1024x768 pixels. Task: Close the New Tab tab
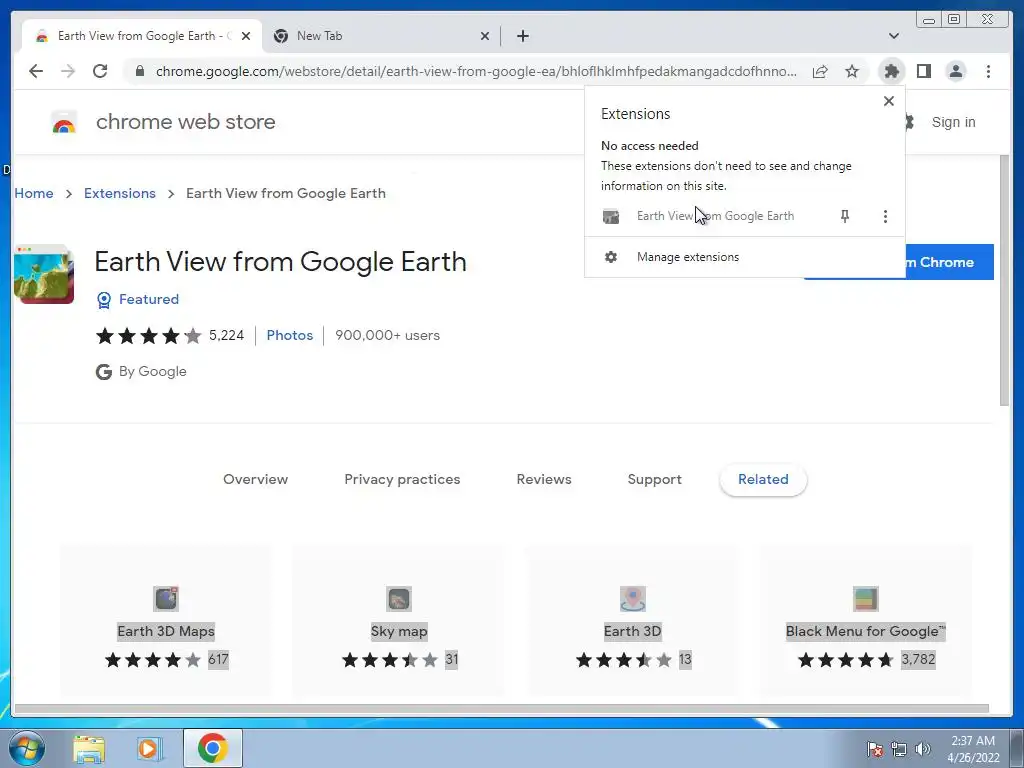[x=485, y=36]
